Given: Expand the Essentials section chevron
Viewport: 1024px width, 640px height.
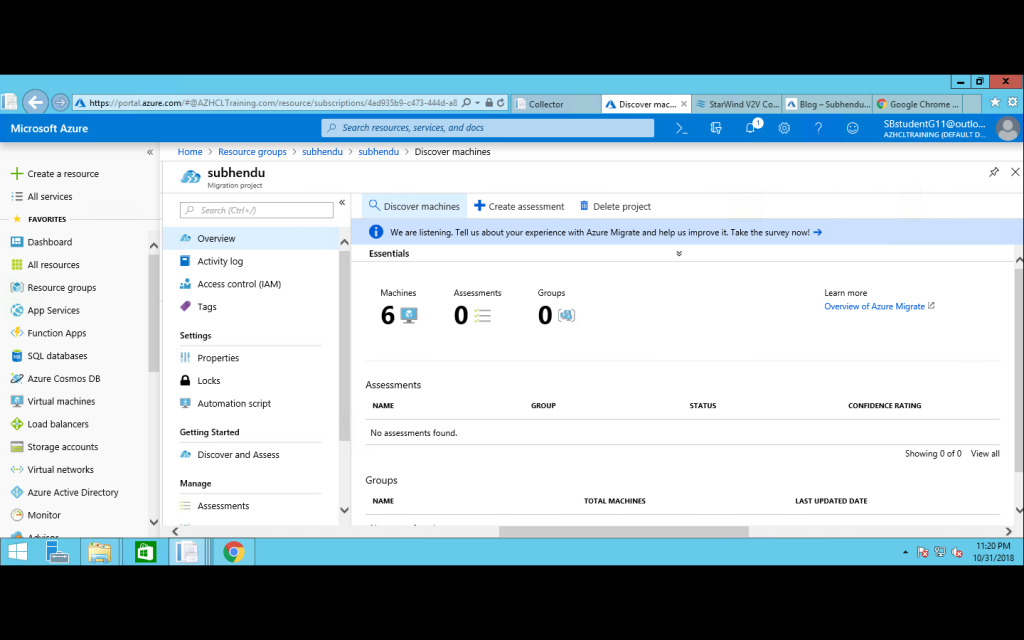Looking at the screenshot, I should (x=679, y=253).
